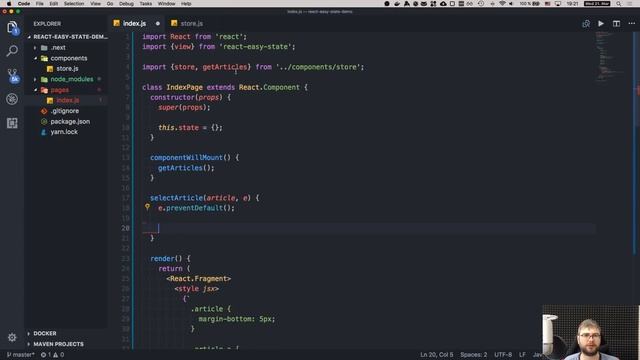This screenshot has width=640, height=360.
Task: Open the Extensions view in activity bar
Action: click(x=12, y=123)
